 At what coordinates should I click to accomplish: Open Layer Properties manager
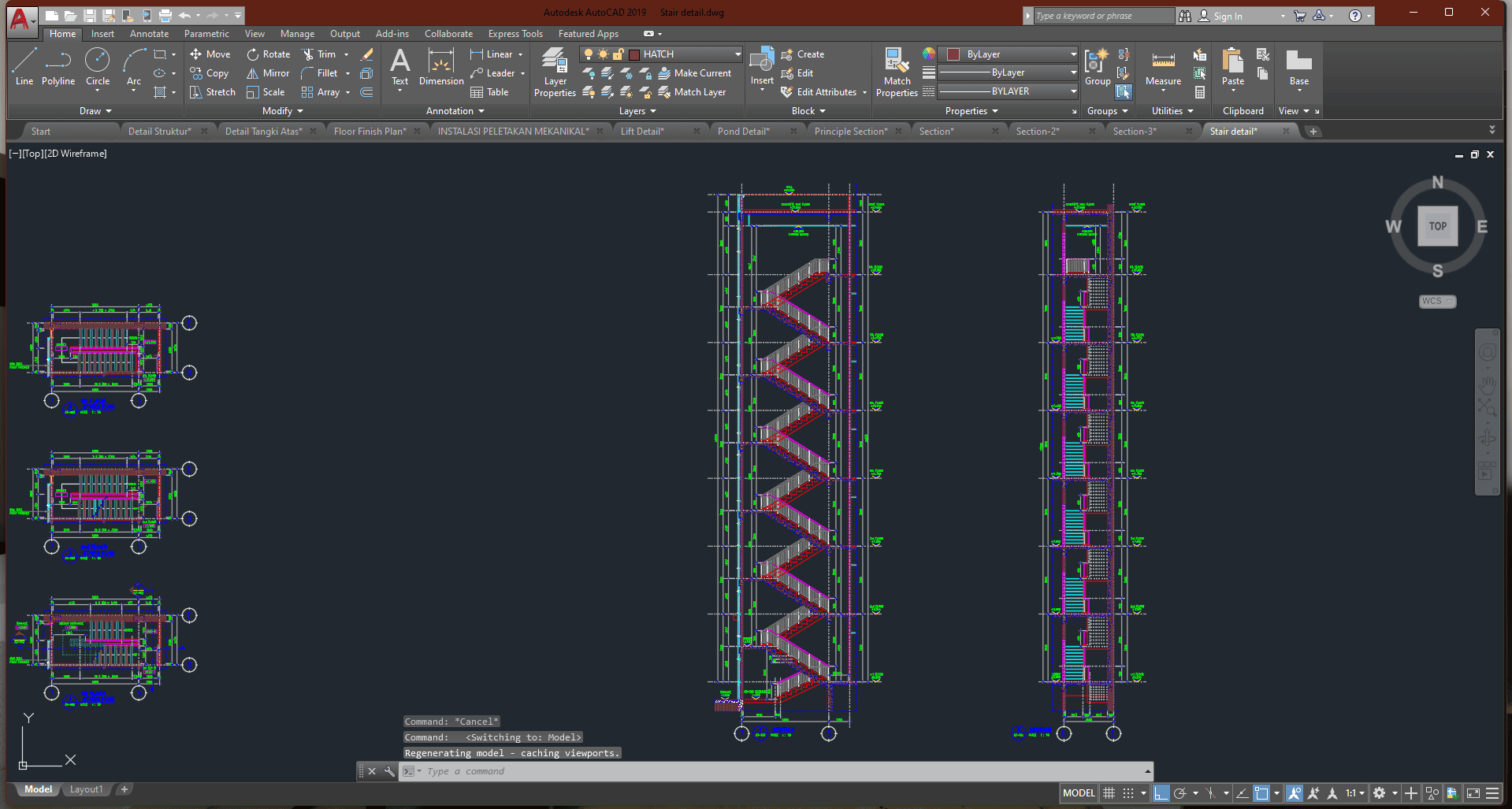(555, 71)
